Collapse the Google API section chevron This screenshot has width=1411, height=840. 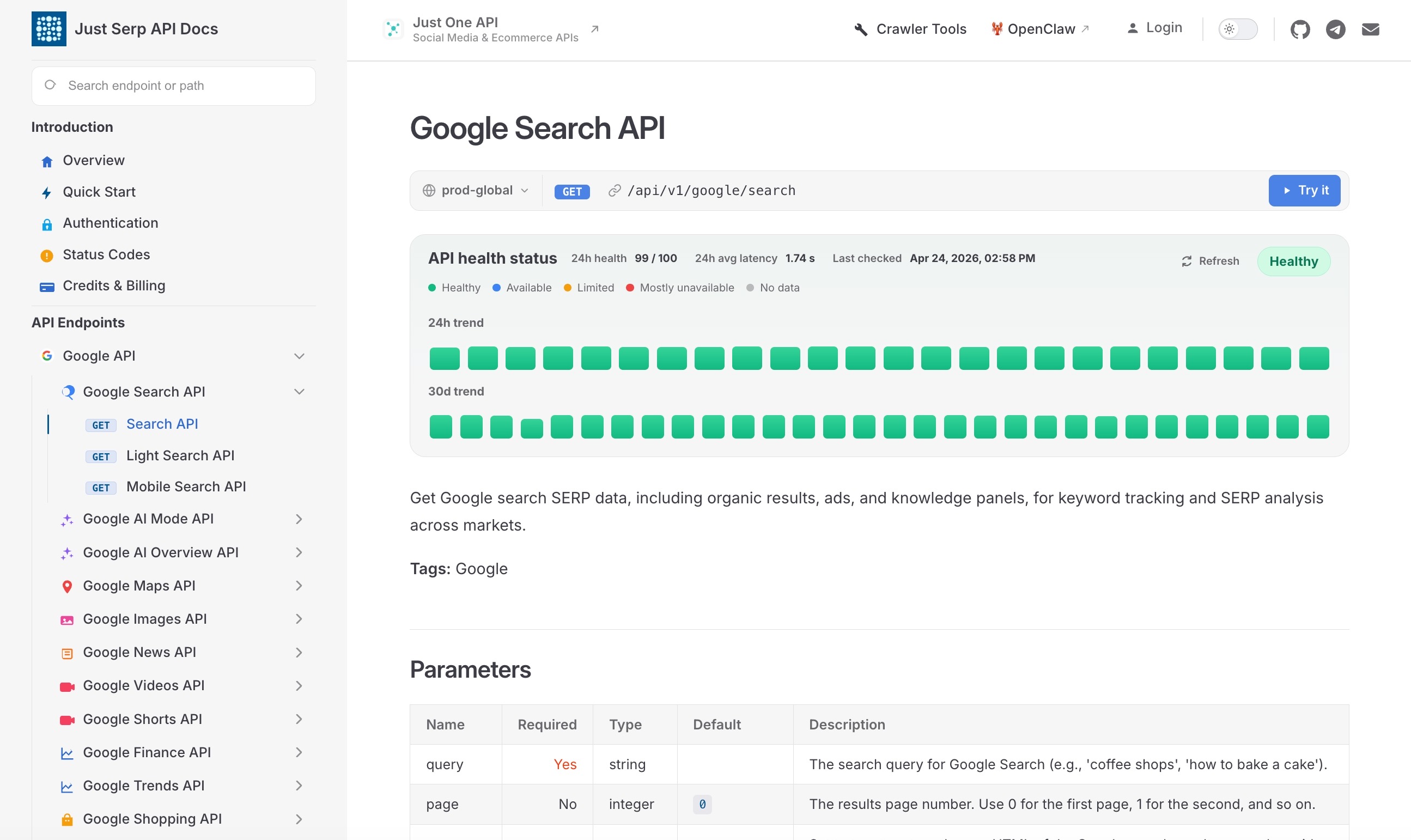tap(300, 356)
